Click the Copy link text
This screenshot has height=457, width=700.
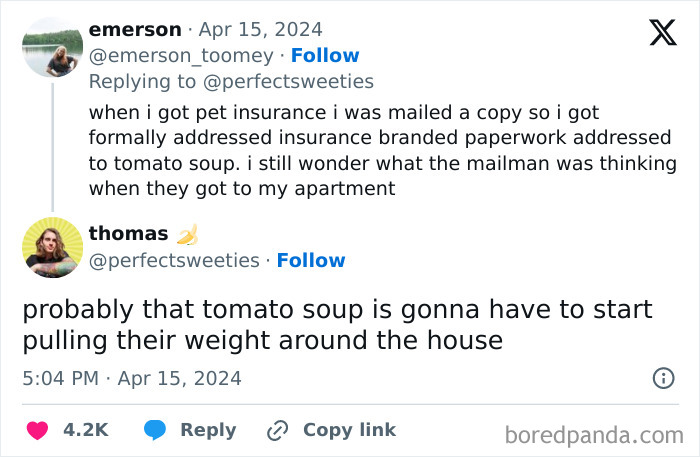point(349,430)
